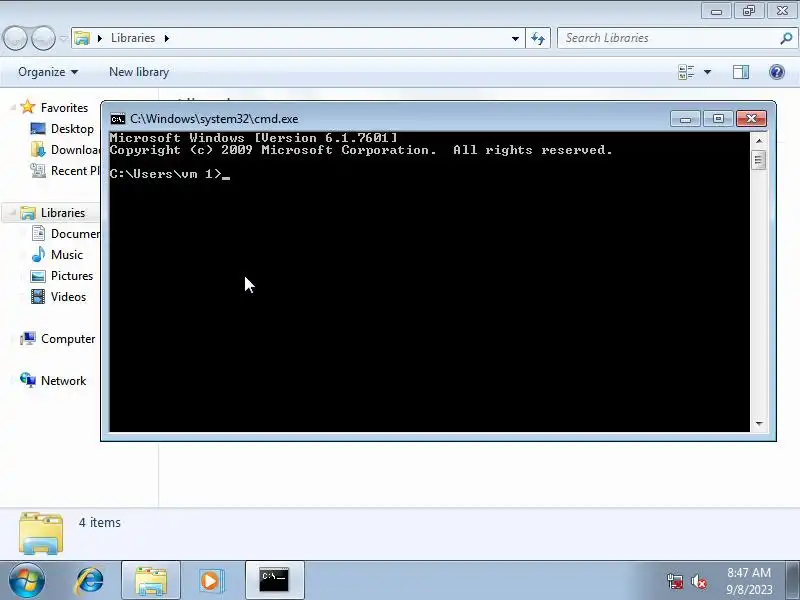Click the Libraries icon in details pane
Viewport: 800px width, 600px height.
pos(41,533)
